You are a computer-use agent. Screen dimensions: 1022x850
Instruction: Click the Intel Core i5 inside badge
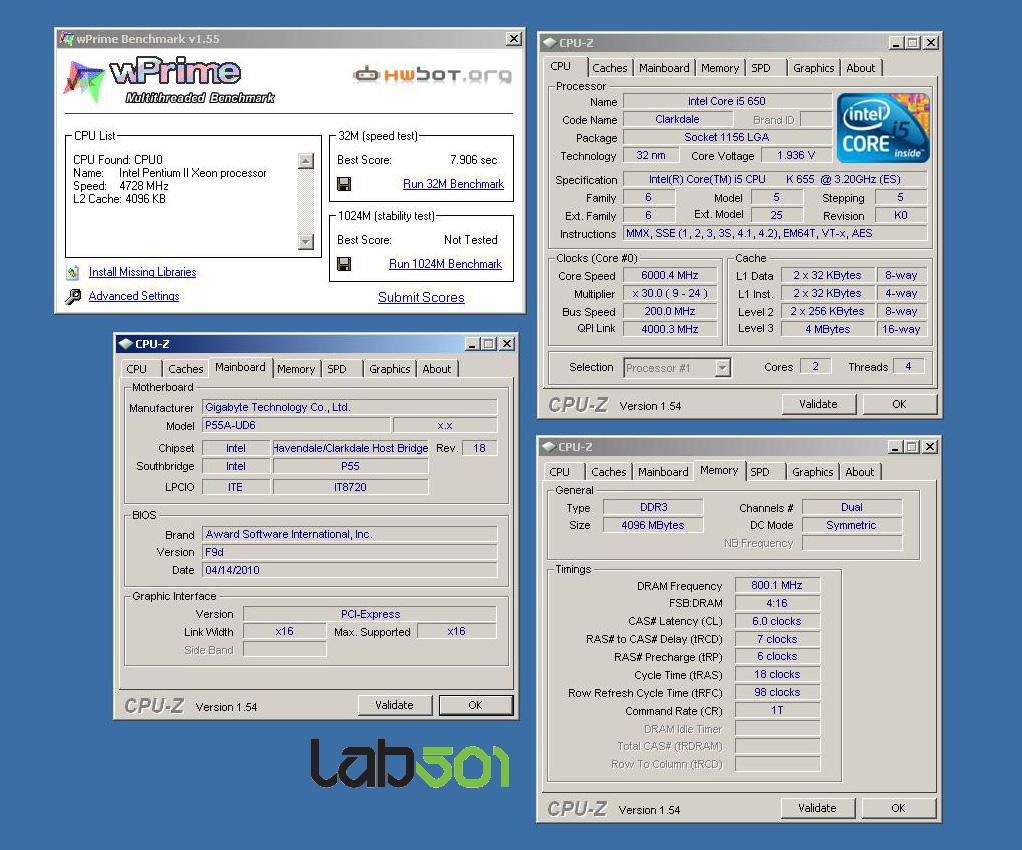coord(883,128)
